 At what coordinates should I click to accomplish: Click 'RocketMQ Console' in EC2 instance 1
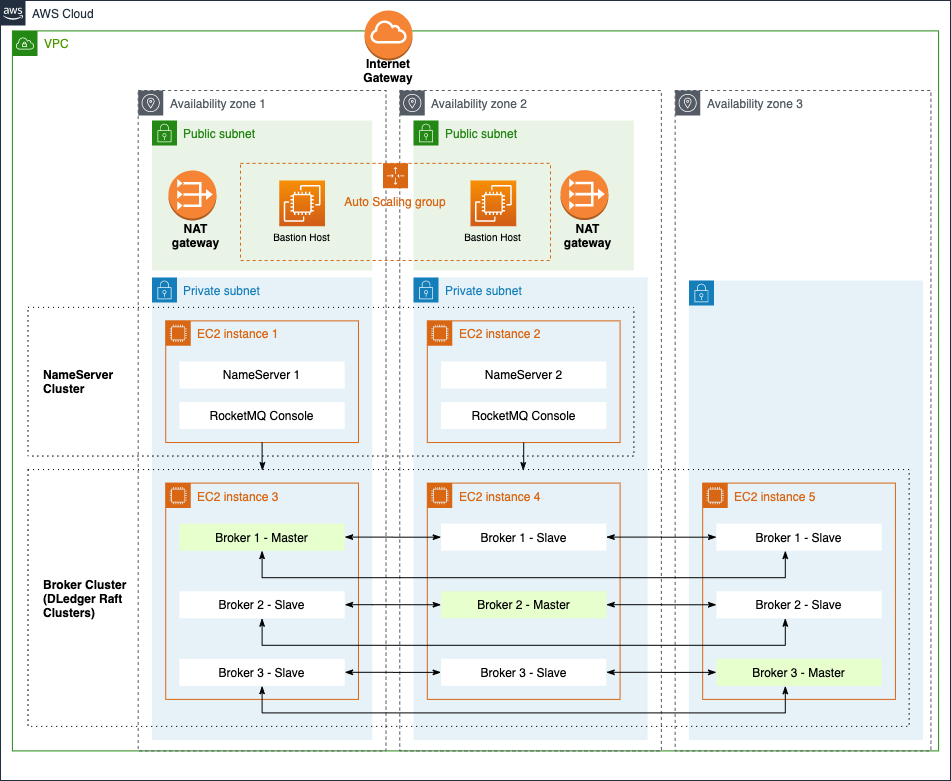[262, 416]
